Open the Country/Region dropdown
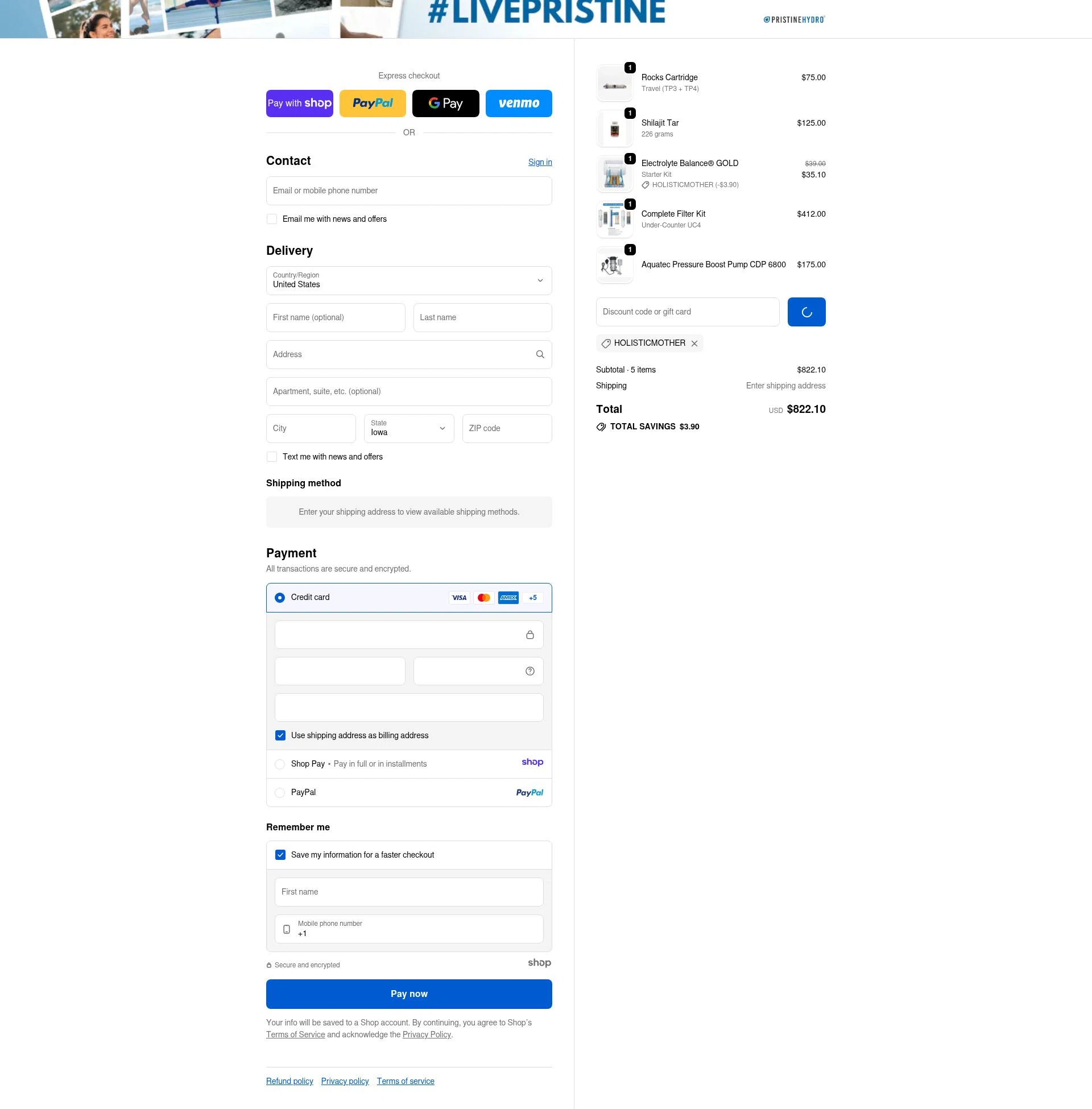The width and height of the screenshot is (1092, 1109). (x=409, y=281)
